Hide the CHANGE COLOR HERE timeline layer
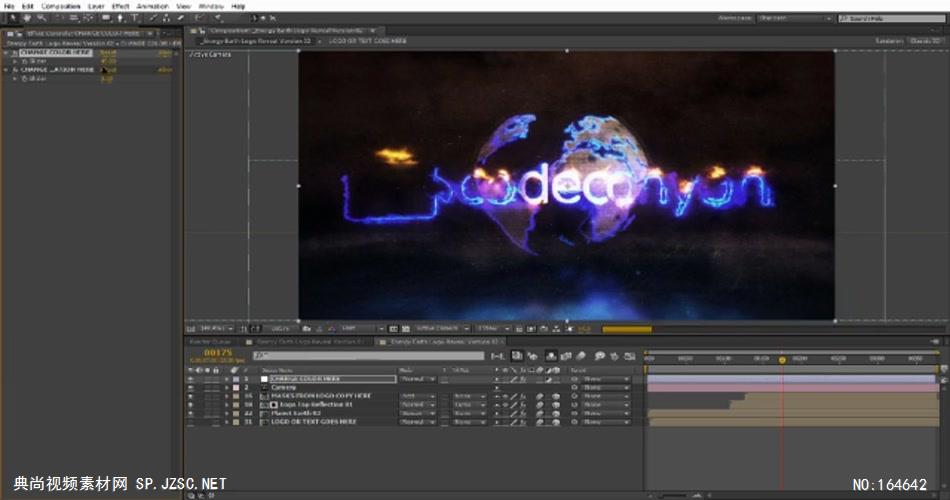 click(191, 380)
